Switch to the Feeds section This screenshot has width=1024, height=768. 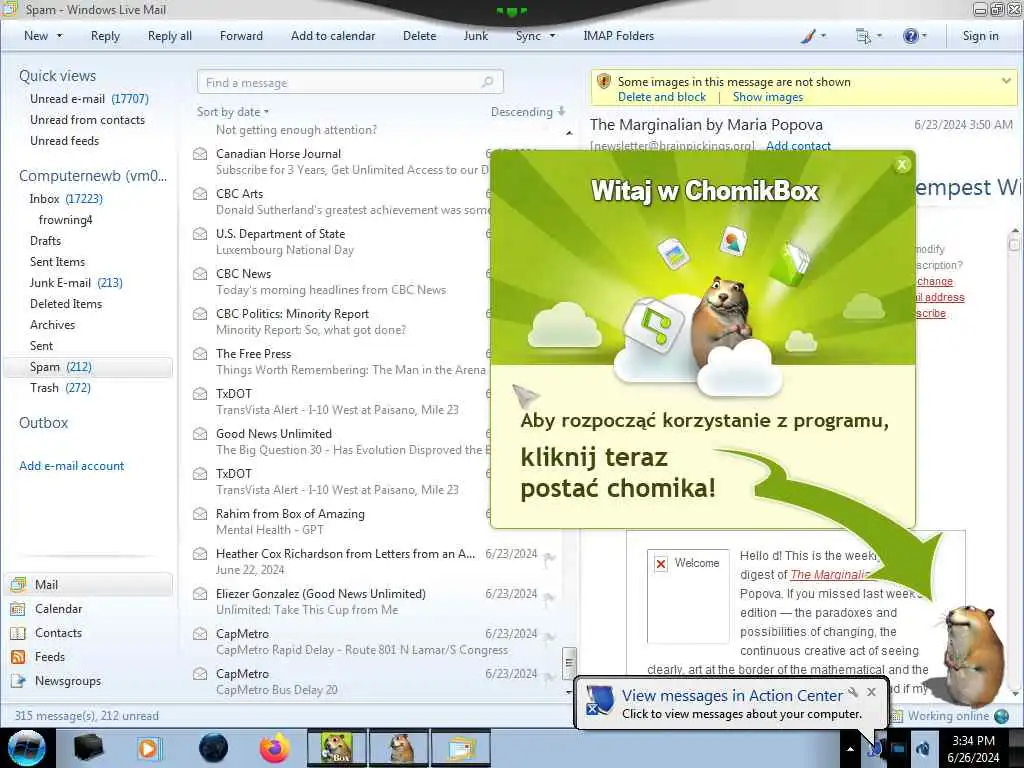tap(50, 656)
